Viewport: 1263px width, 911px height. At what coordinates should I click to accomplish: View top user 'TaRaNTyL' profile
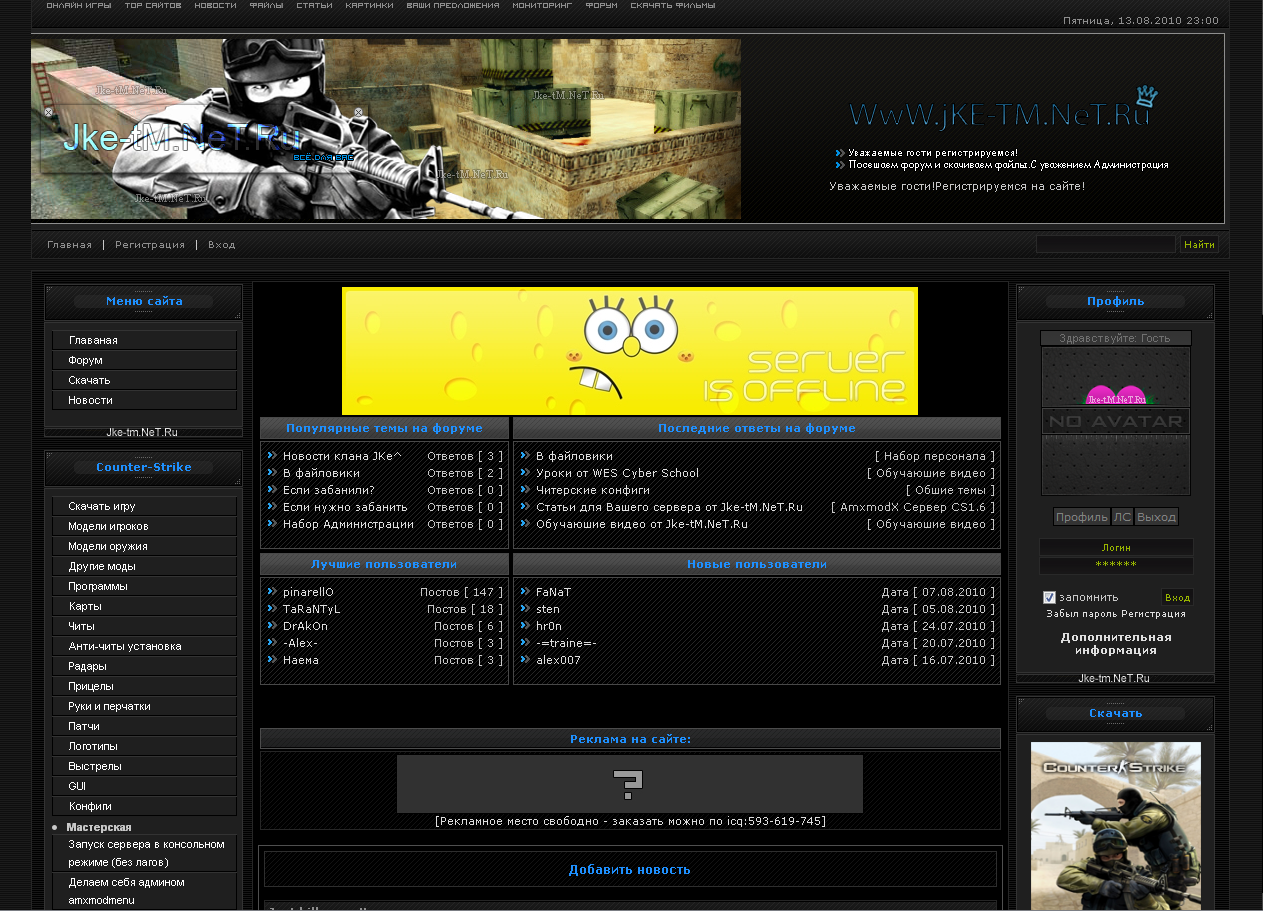(311, 609)
